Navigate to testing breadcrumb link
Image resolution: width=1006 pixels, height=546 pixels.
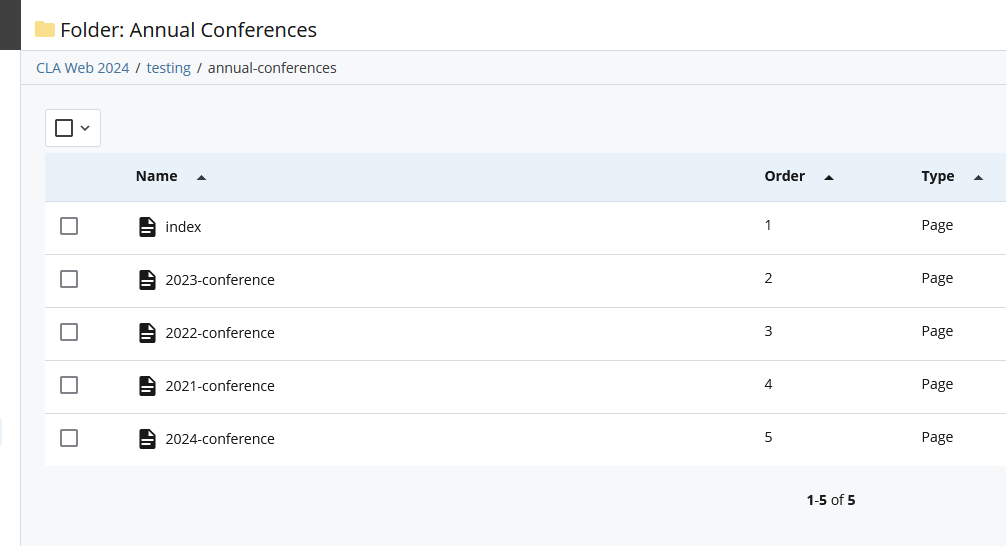168,68
